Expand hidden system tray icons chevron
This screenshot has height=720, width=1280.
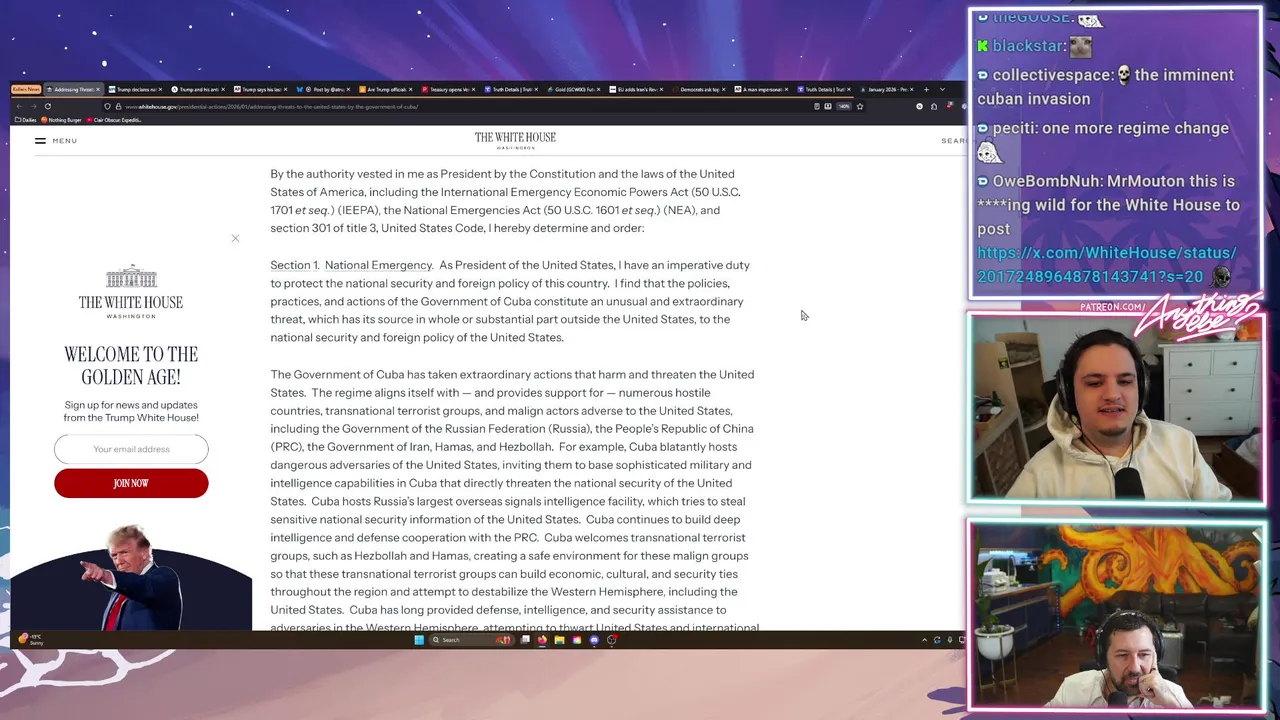click(x=924, y=640)
